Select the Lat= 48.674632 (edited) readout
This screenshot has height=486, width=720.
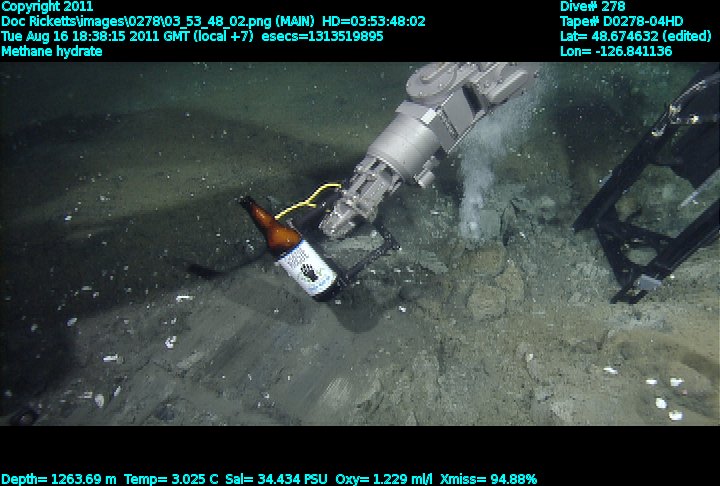click(x=630, y=36)
